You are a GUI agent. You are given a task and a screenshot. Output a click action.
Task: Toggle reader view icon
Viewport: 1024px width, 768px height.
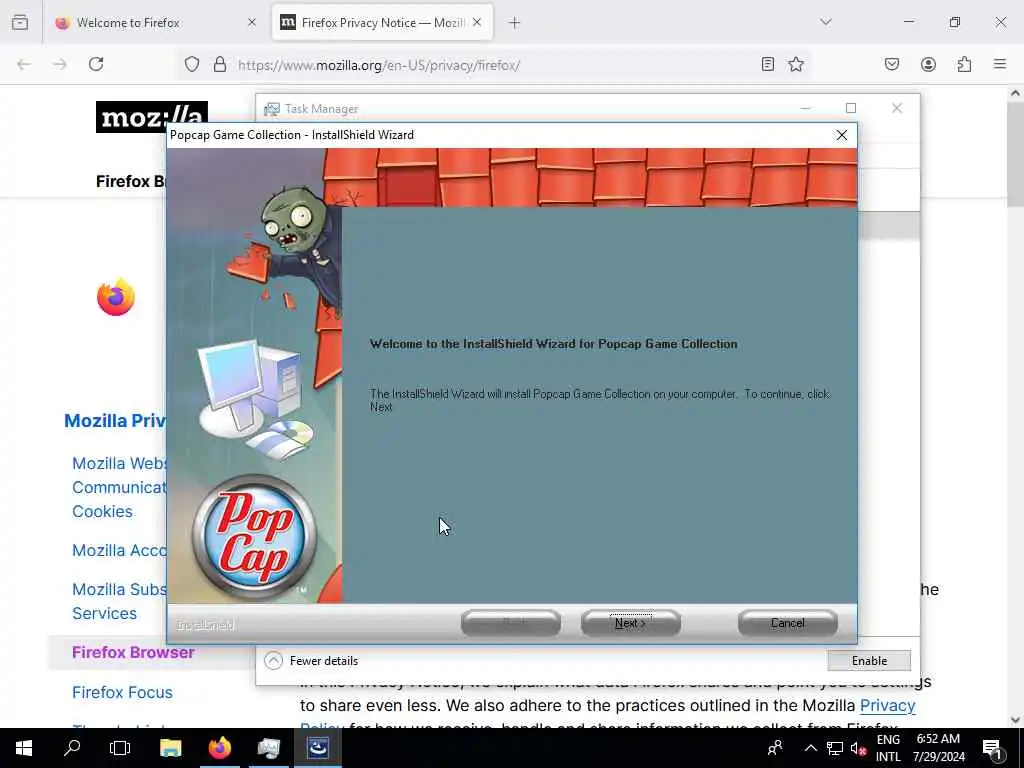point(768,64)
